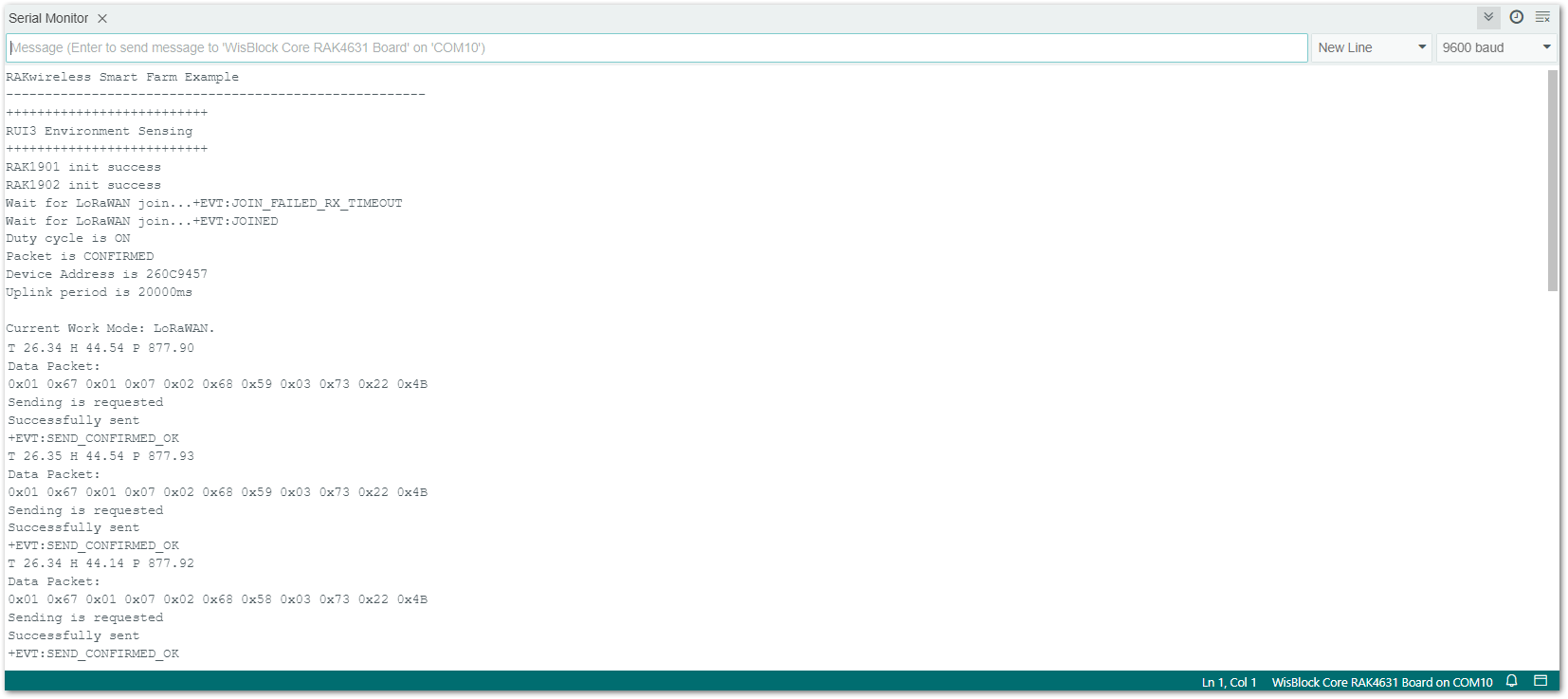This screenshot has height=699, width=1568.
Task: Toggle autoscroll in Serial Monitor
Action: coord(1488,17)
